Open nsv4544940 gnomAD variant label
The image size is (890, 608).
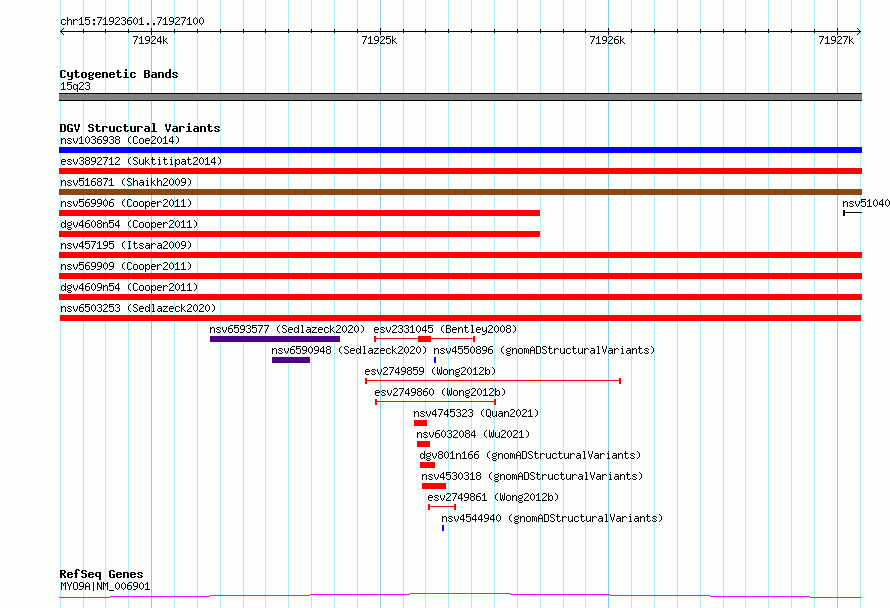pyautogui.click(x=552, y=518)
